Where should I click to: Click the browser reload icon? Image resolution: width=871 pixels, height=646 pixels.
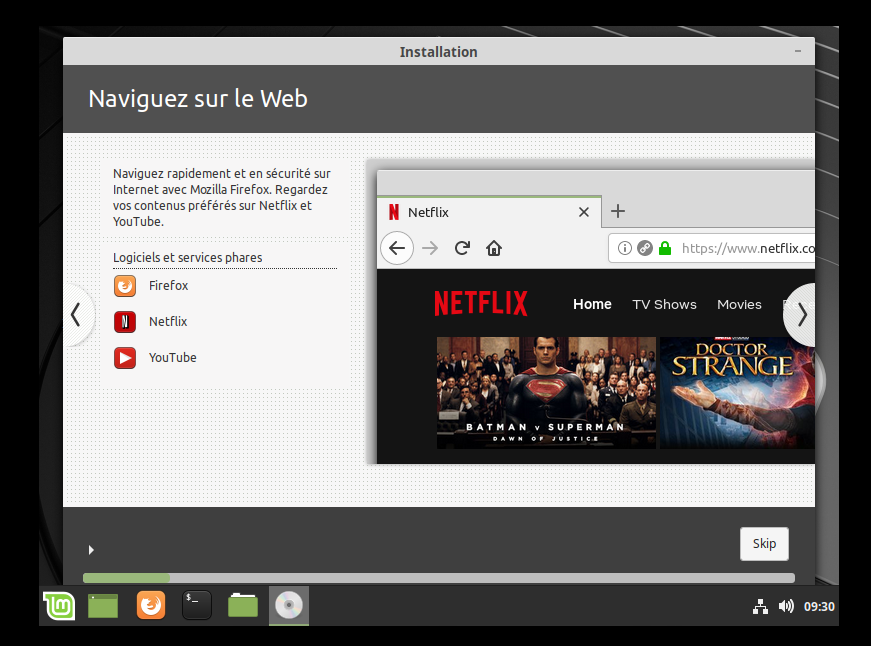tap(462, 248)
